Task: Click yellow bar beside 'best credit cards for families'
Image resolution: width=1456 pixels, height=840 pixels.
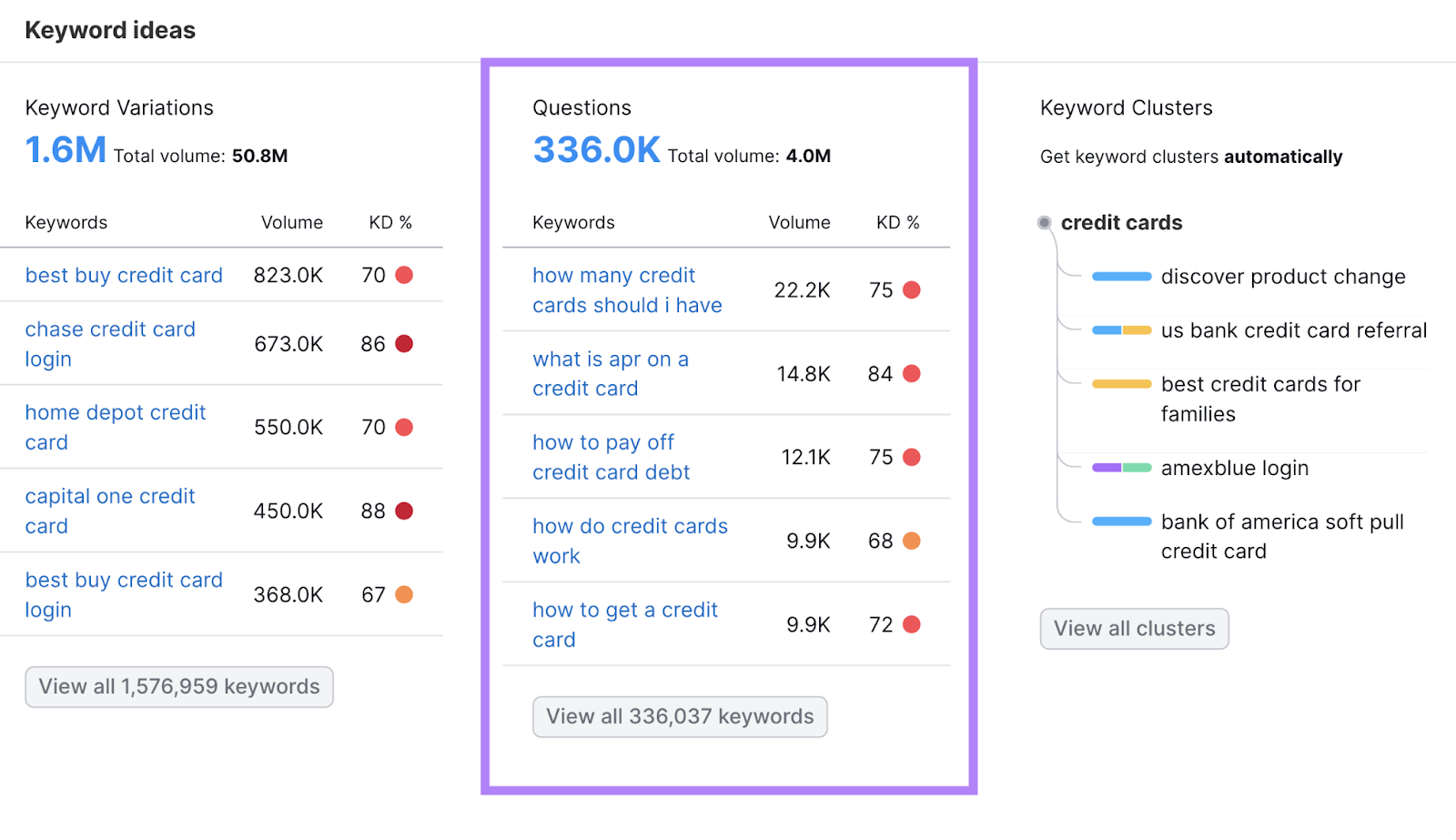Action: pos(1122,384)
